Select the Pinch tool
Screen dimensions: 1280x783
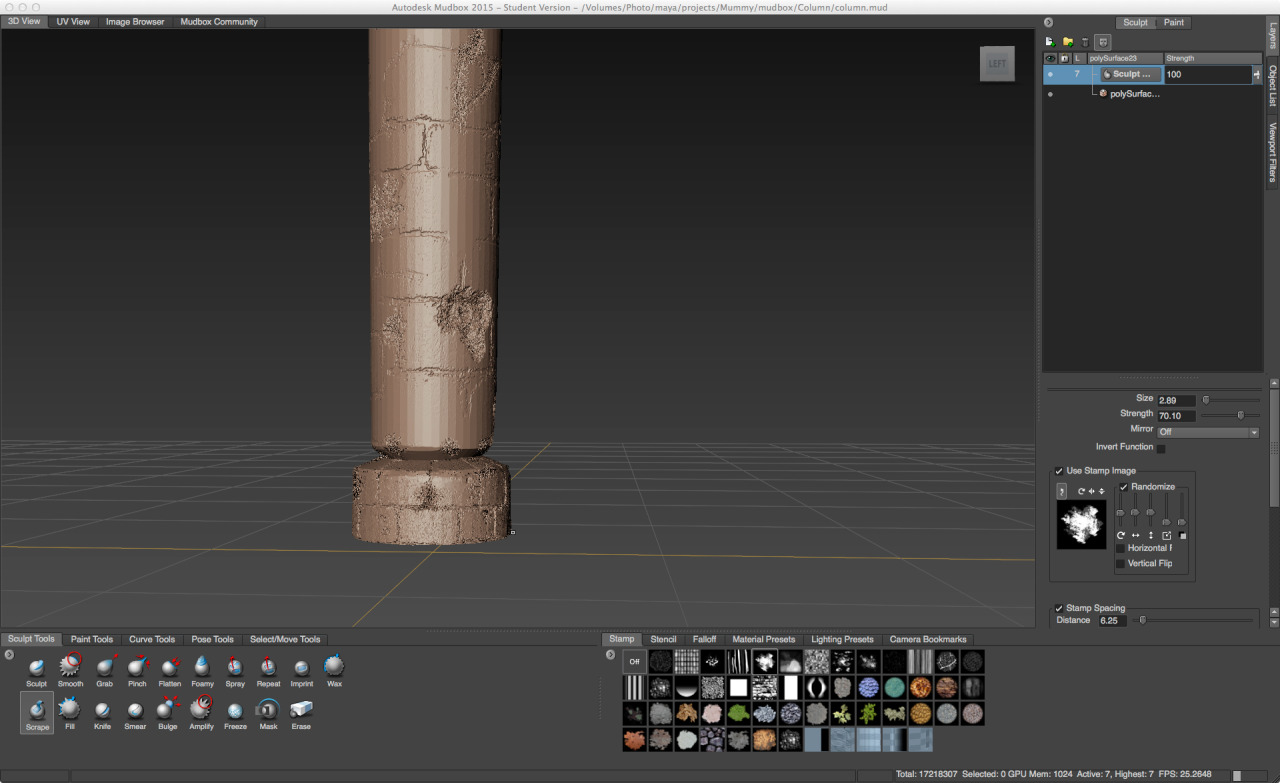tap(137, 670)
